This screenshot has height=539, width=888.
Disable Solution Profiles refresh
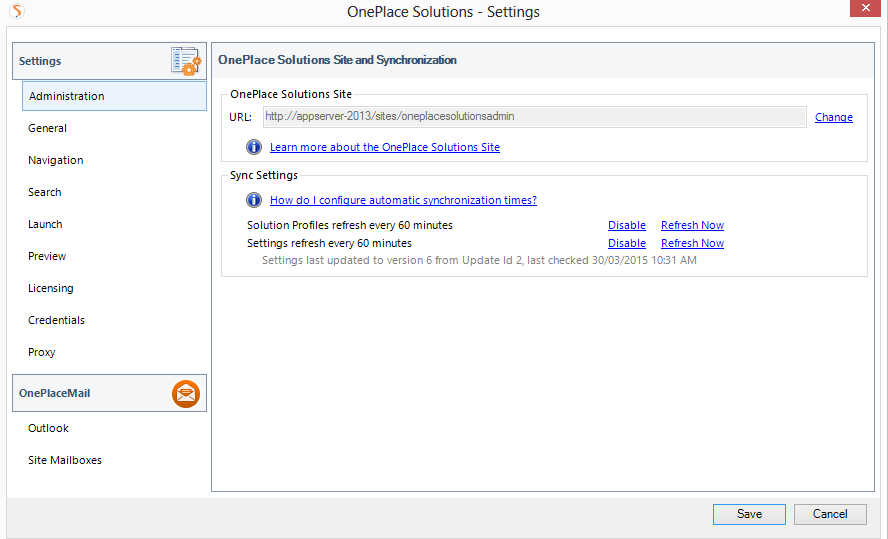tap(626, 225)
